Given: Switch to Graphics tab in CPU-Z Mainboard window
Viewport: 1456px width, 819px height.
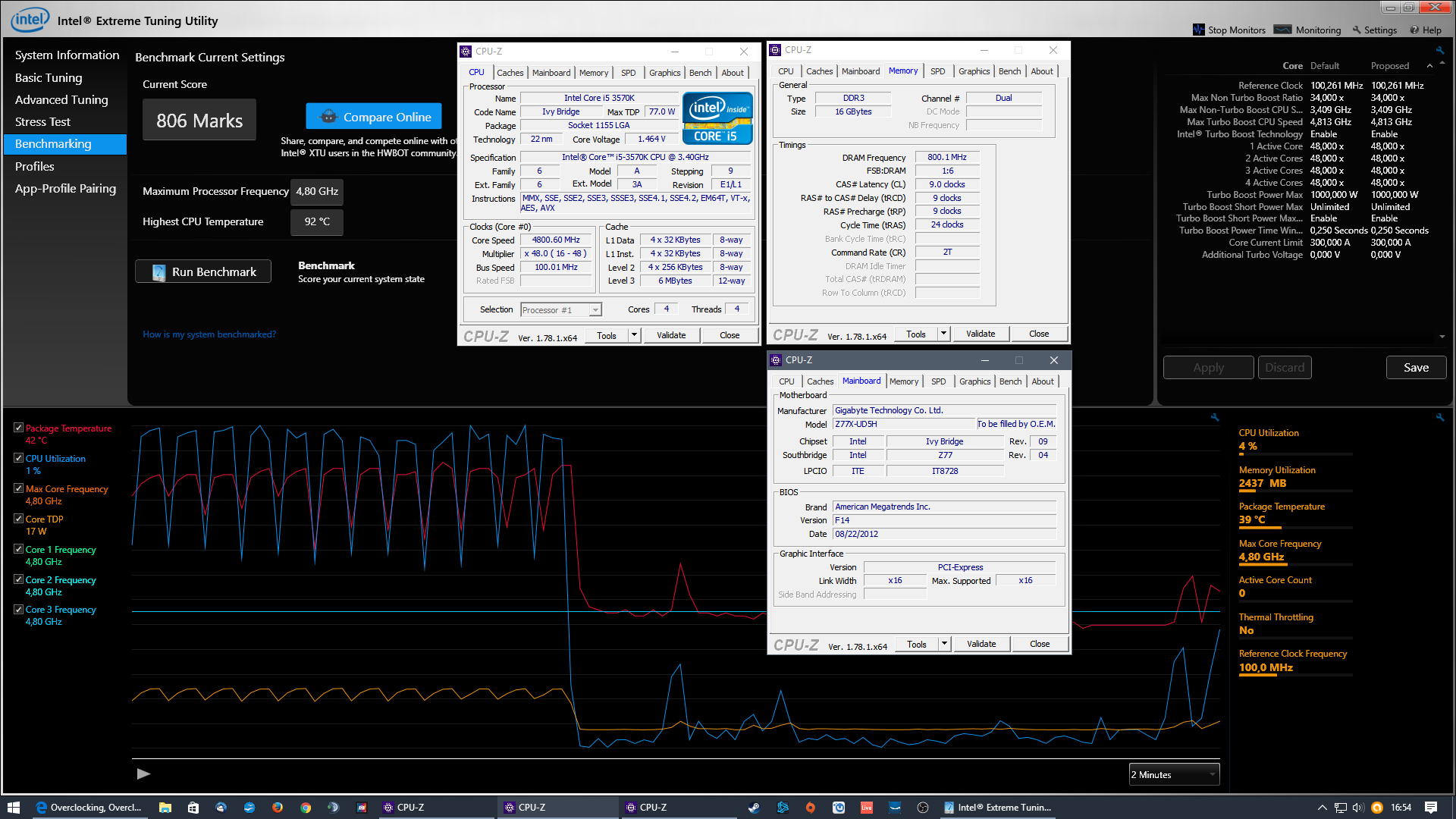Looking at the screenshot, I should (975, 381).
